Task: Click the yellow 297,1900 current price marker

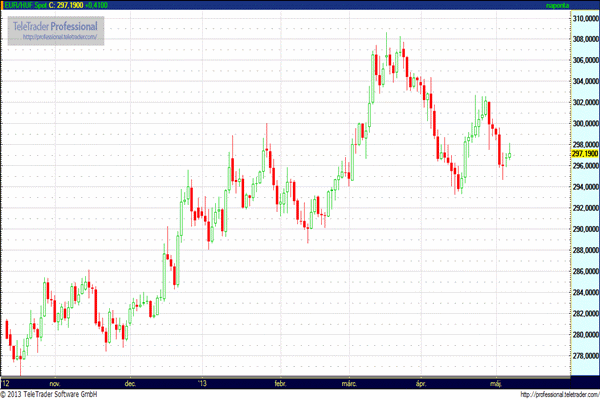Action: click(x=583, y=155)
